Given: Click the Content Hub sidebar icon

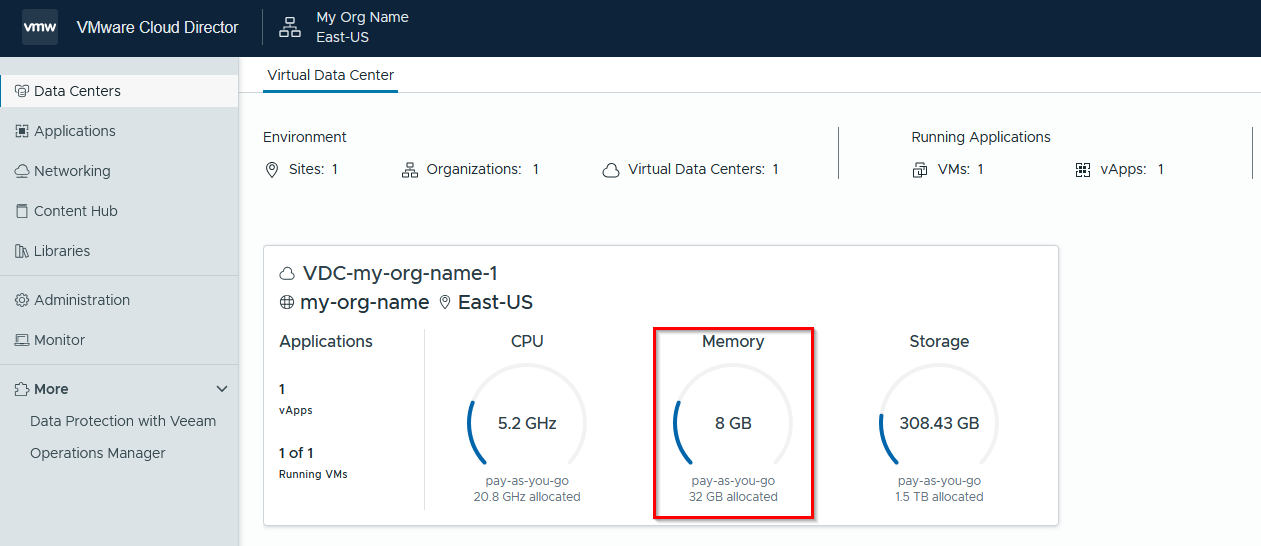Looking at the screenshot, I should 22,211.
